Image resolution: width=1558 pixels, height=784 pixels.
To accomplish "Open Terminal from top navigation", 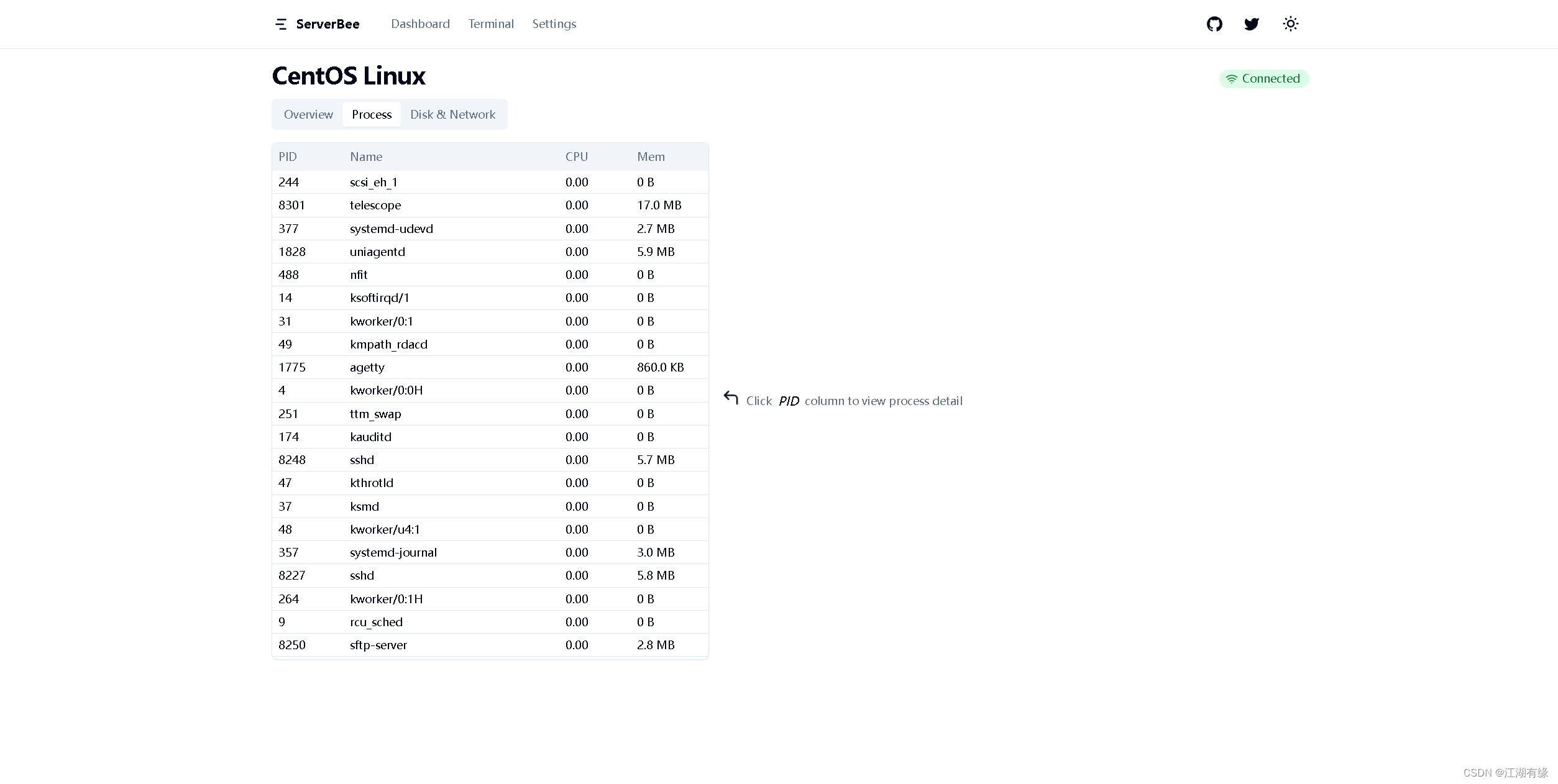I will click(x=491, y=24).
